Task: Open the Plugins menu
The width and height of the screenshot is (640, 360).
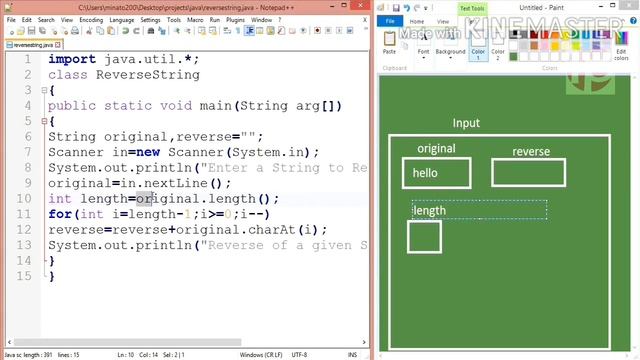Action: [235, 20]
